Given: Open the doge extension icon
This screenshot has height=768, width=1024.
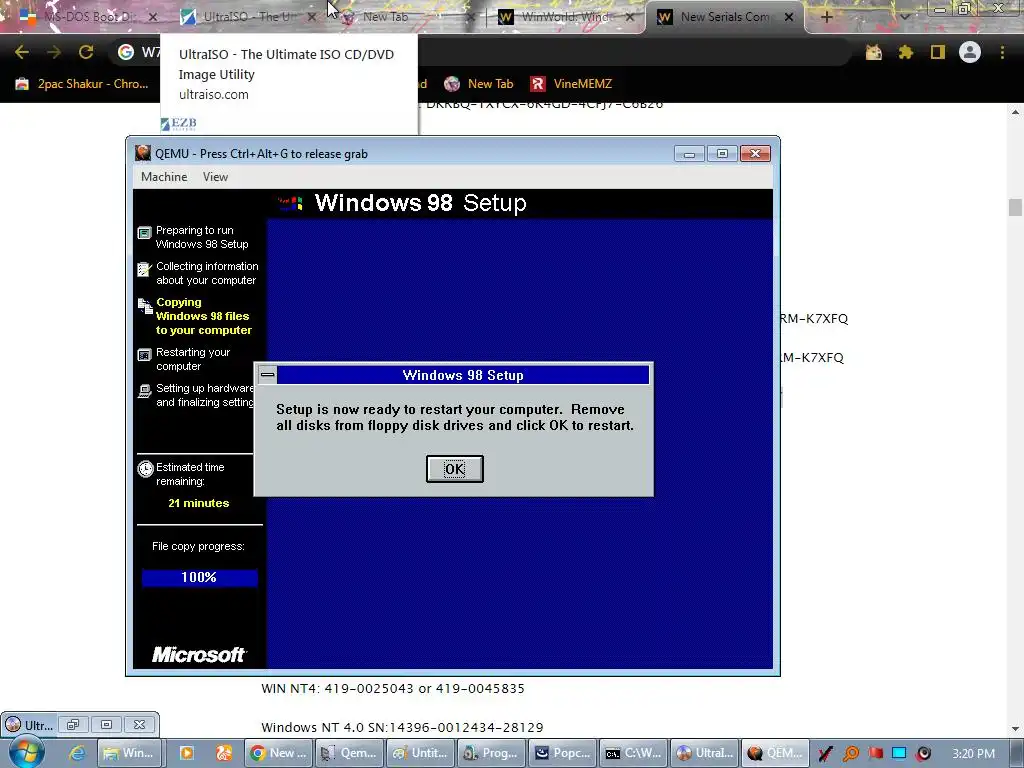Looking at the screenshot, I should tap(873, 52).
